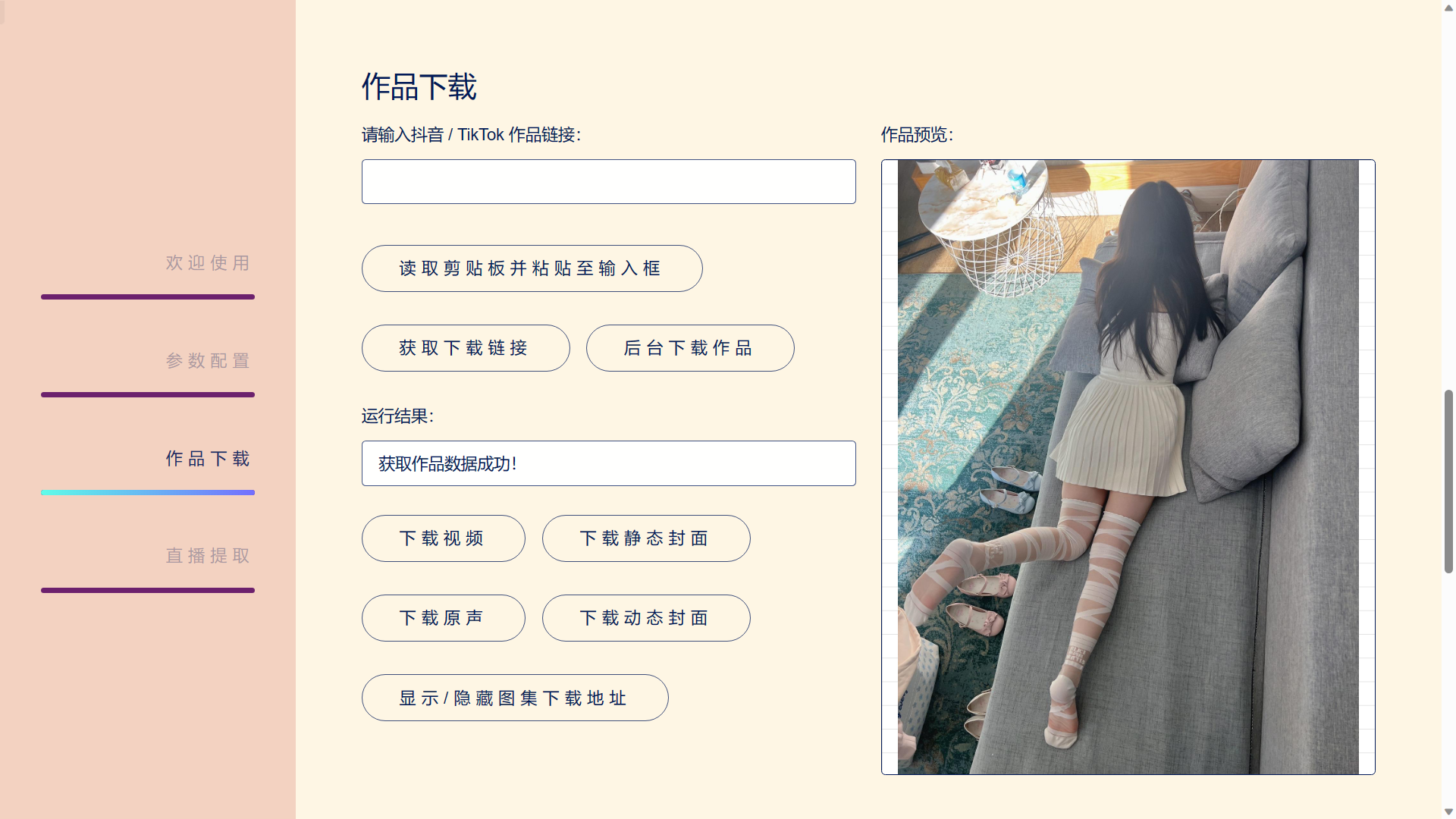Open the 欢迎使用 sidebar tab
This screenshot has height=819, width=1456.
[208, 263]
